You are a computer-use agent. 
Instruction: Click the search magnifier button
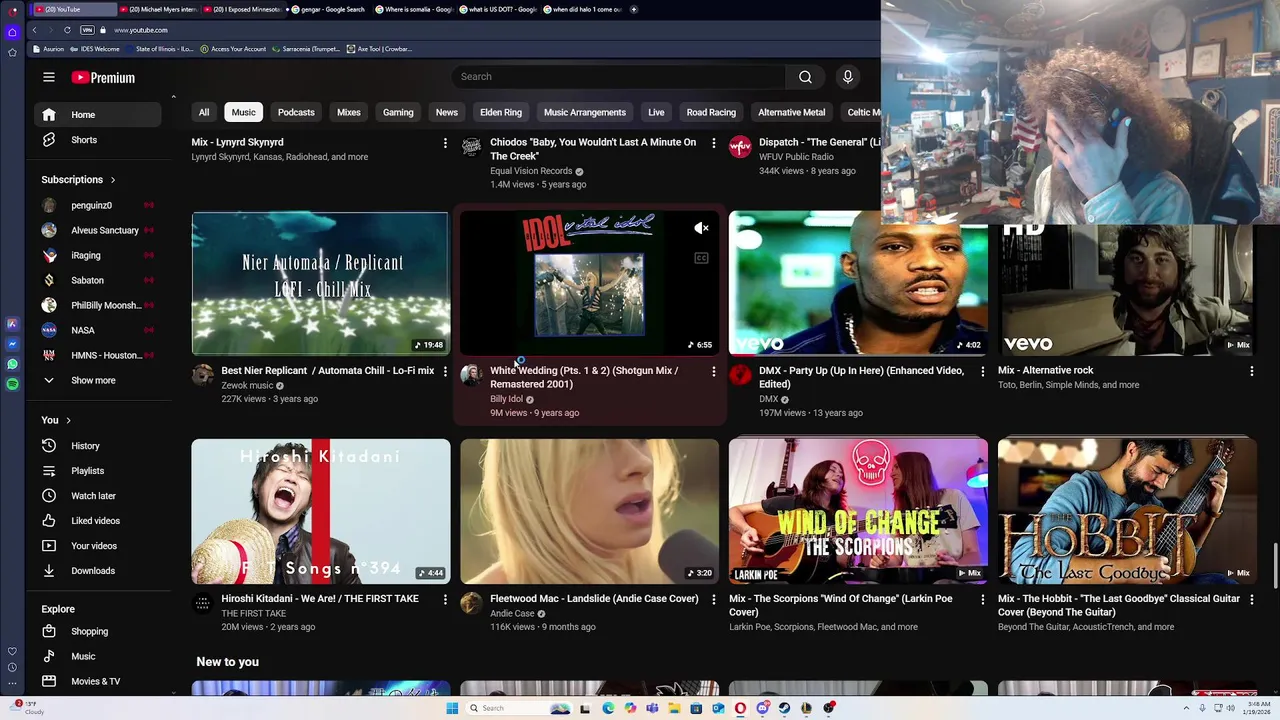coord(805,77)
